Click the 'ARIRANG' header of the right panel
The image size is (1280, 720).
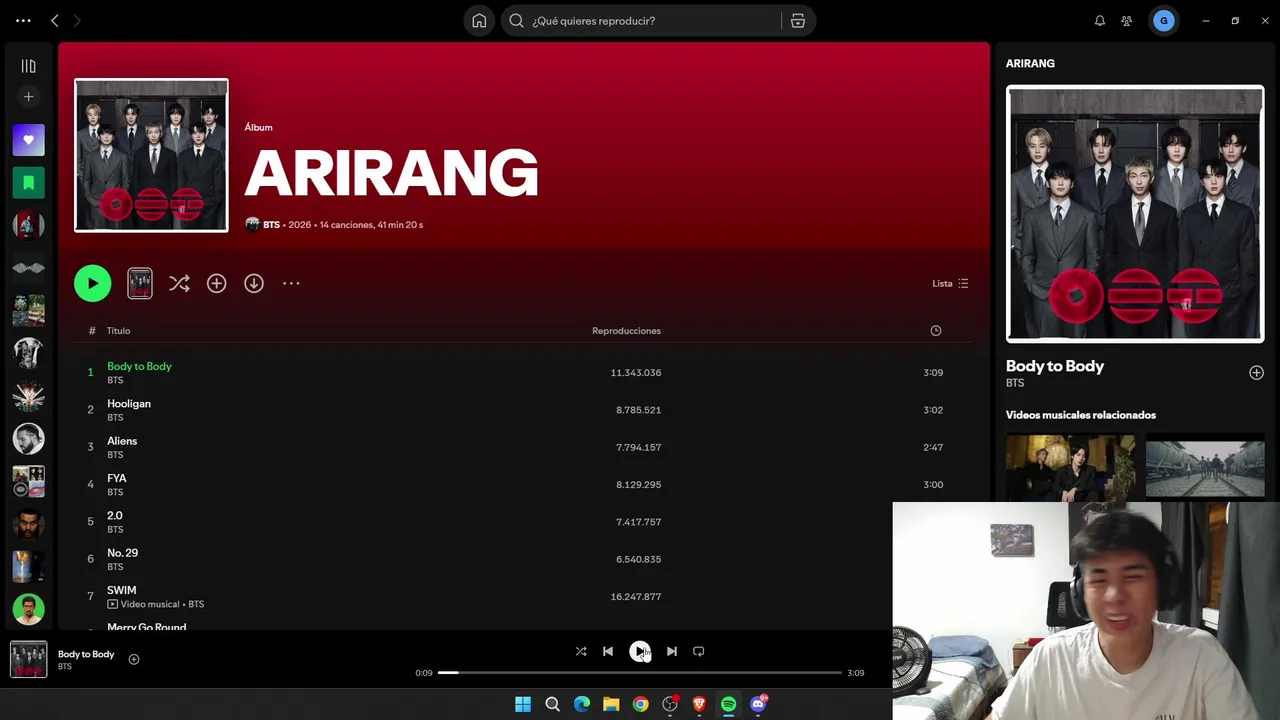1030,63
